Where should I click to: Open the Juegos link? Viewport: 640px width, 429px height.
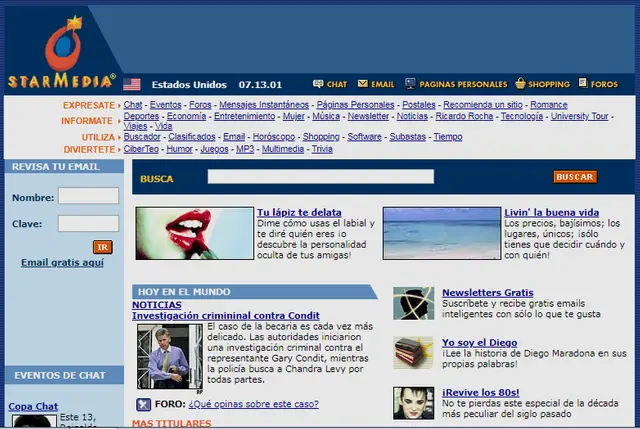[214, 149]
